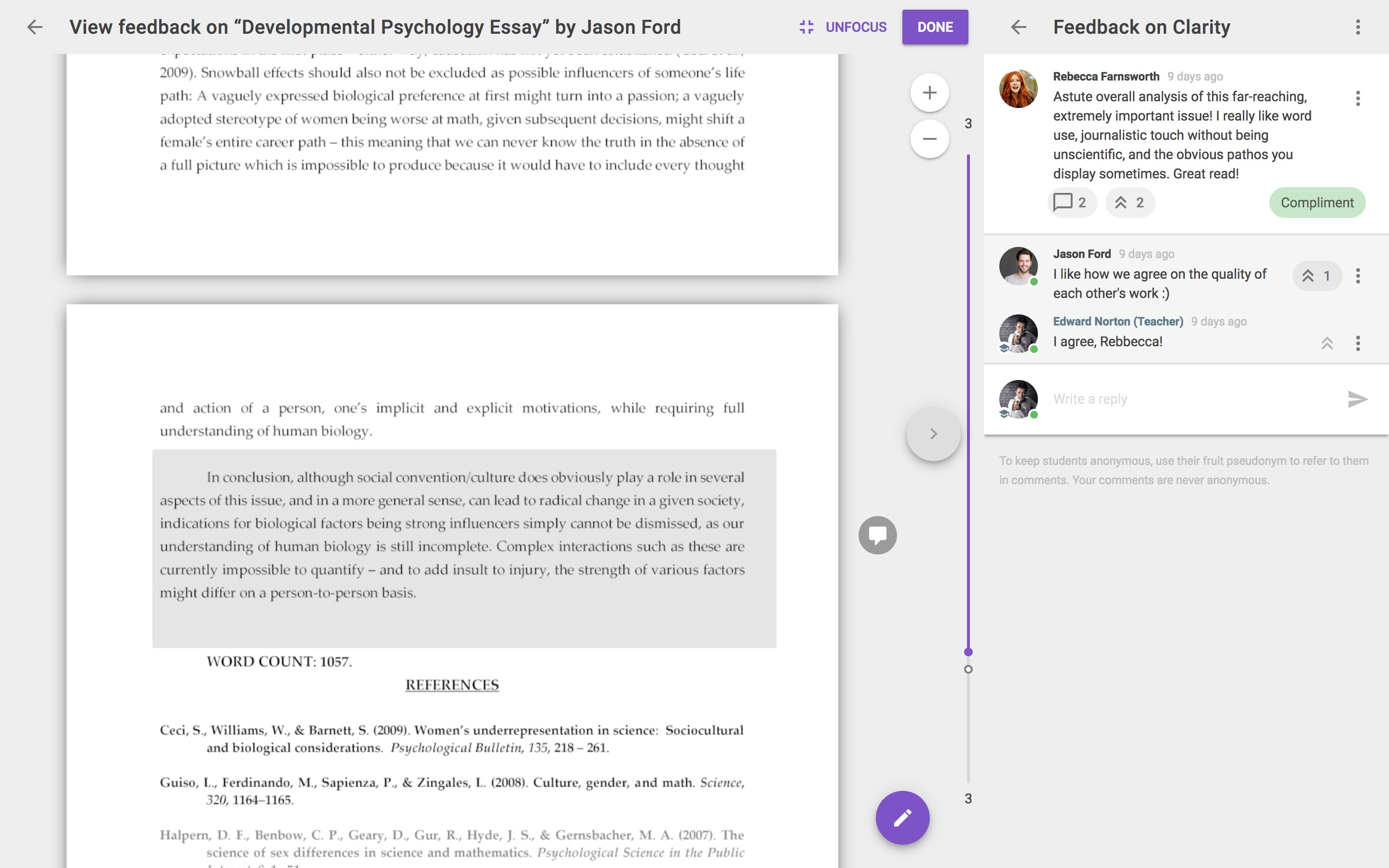Open replies count on Rebecca's comment

(1072, 203)
